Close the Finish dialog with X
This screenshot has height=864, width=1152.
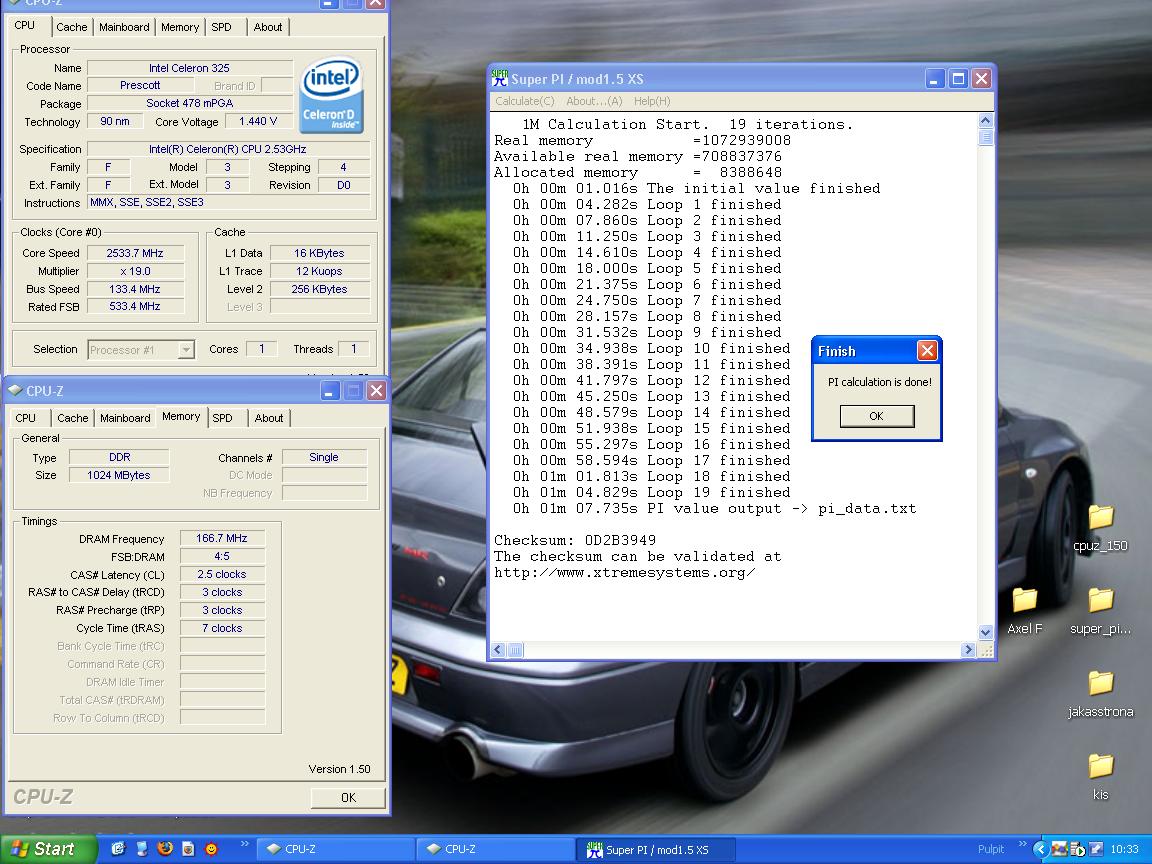tap(927, 350)
